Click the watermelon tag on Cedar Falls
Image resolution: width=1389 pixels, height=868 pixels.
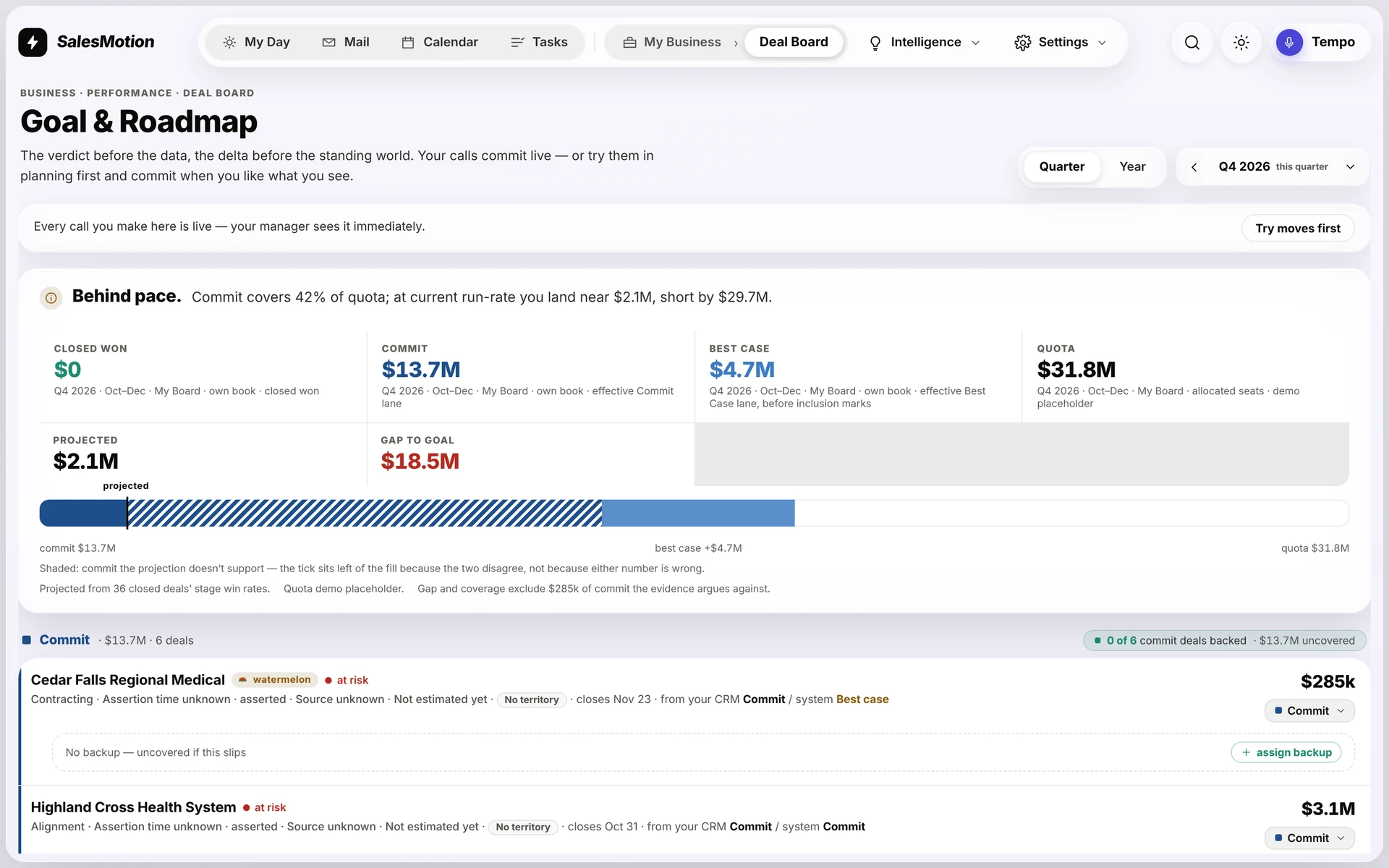(275, 680)
